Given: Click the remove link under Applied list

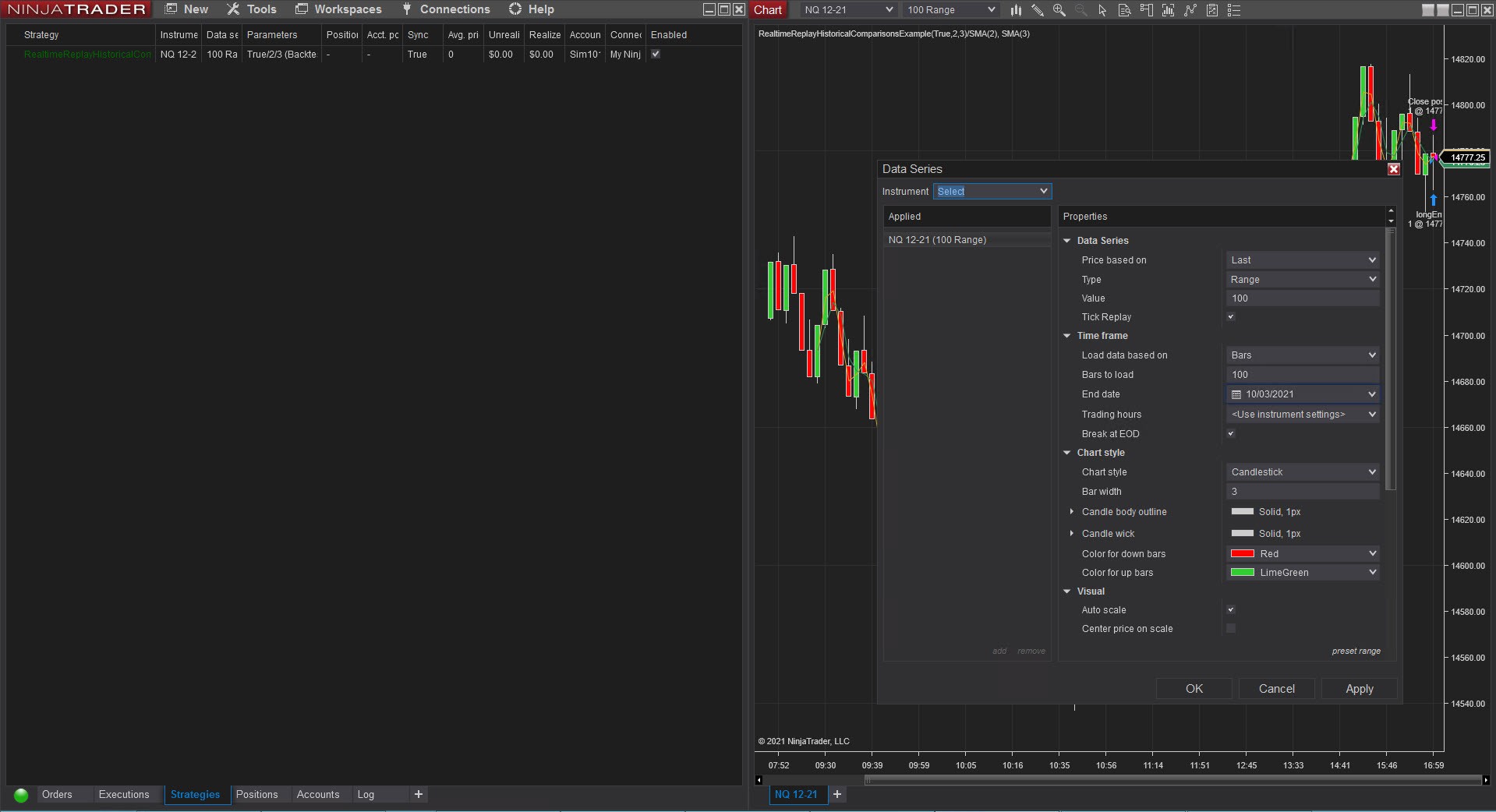Looking at the screenshot, I should [x=1031, y=651].
